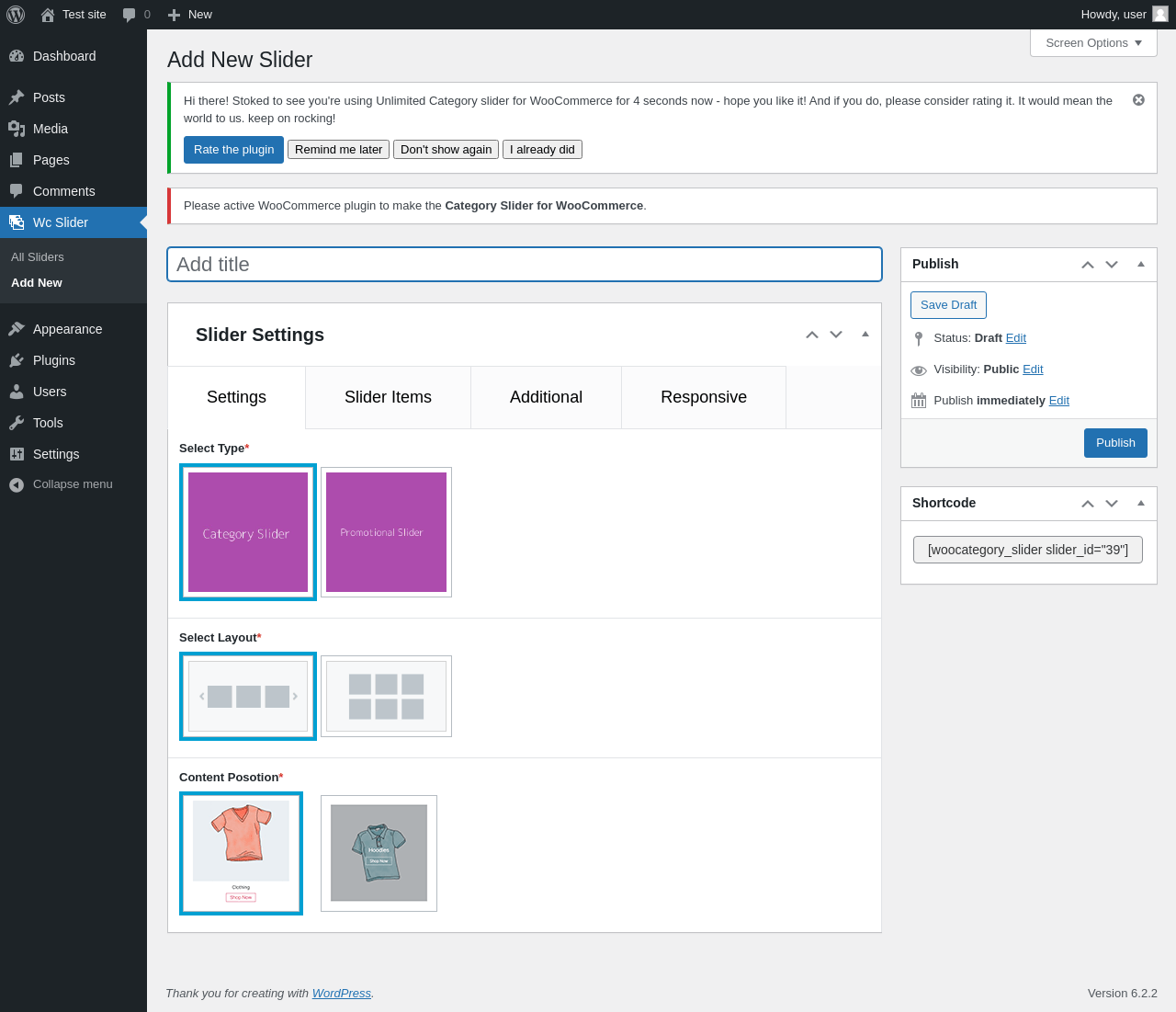The height and width of the screenshot is (1012, 1176).
Task: Focus the Add title field
Action: pyautogui.click(x=525, y=265)
